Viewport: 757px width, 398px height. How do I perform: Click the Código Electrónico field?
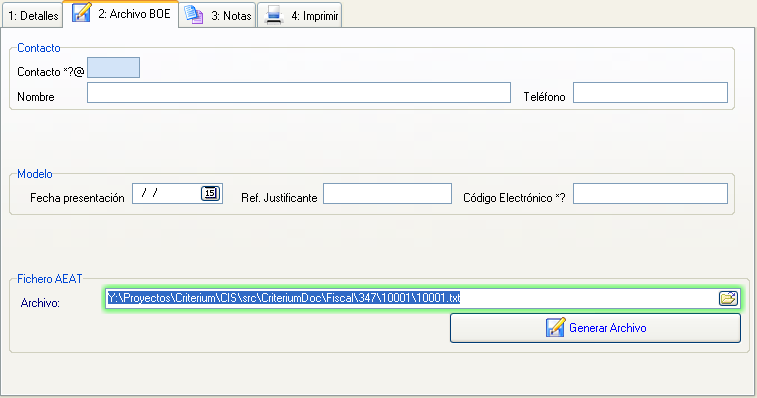tap(650, 193)
